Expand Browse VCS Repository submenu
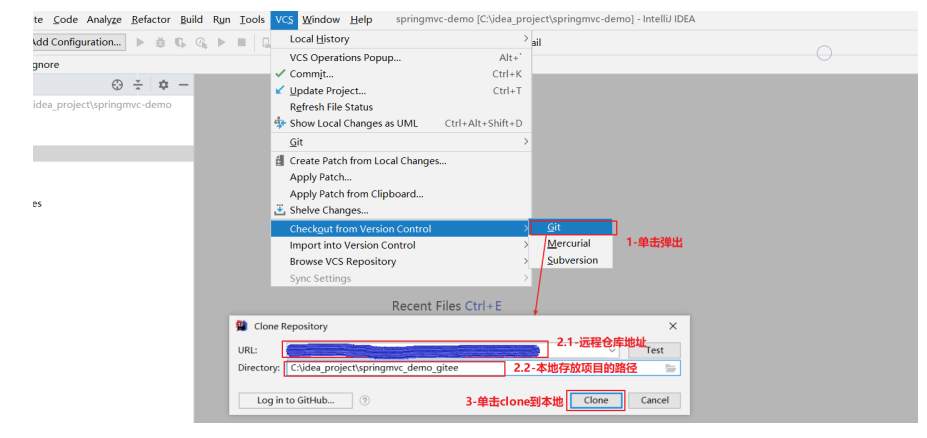 pos(526,261)
